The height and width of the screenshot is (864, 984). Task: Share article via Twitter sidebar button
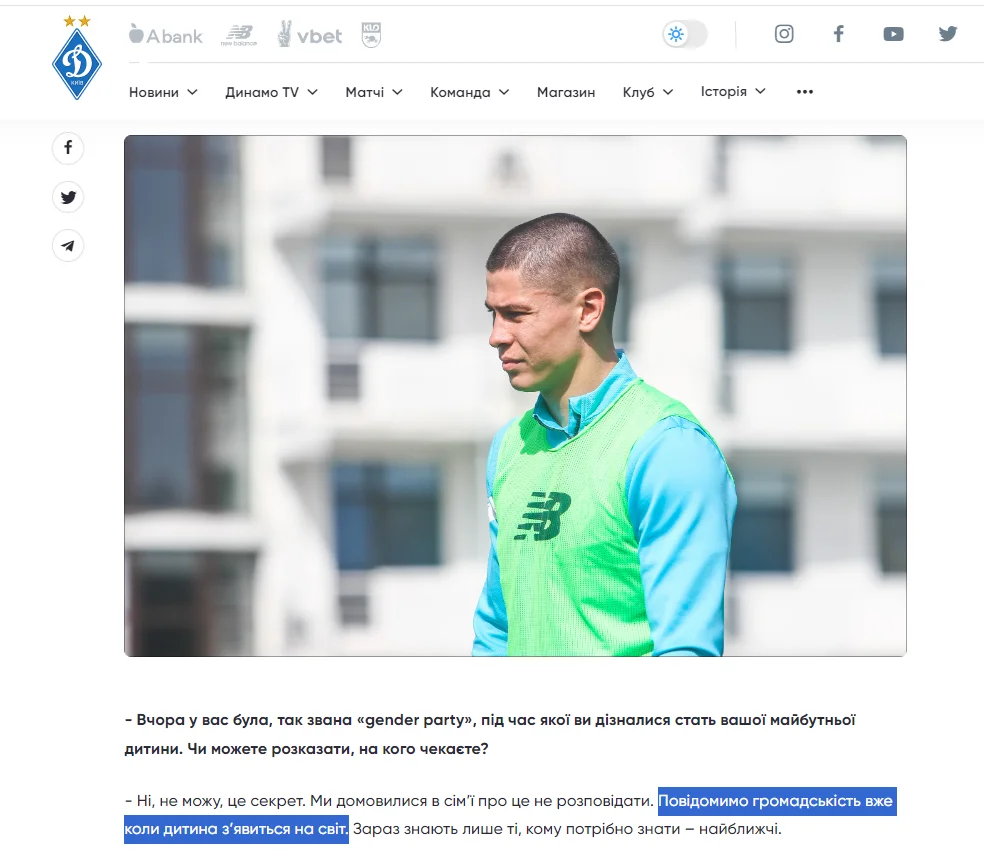point(68,197)
